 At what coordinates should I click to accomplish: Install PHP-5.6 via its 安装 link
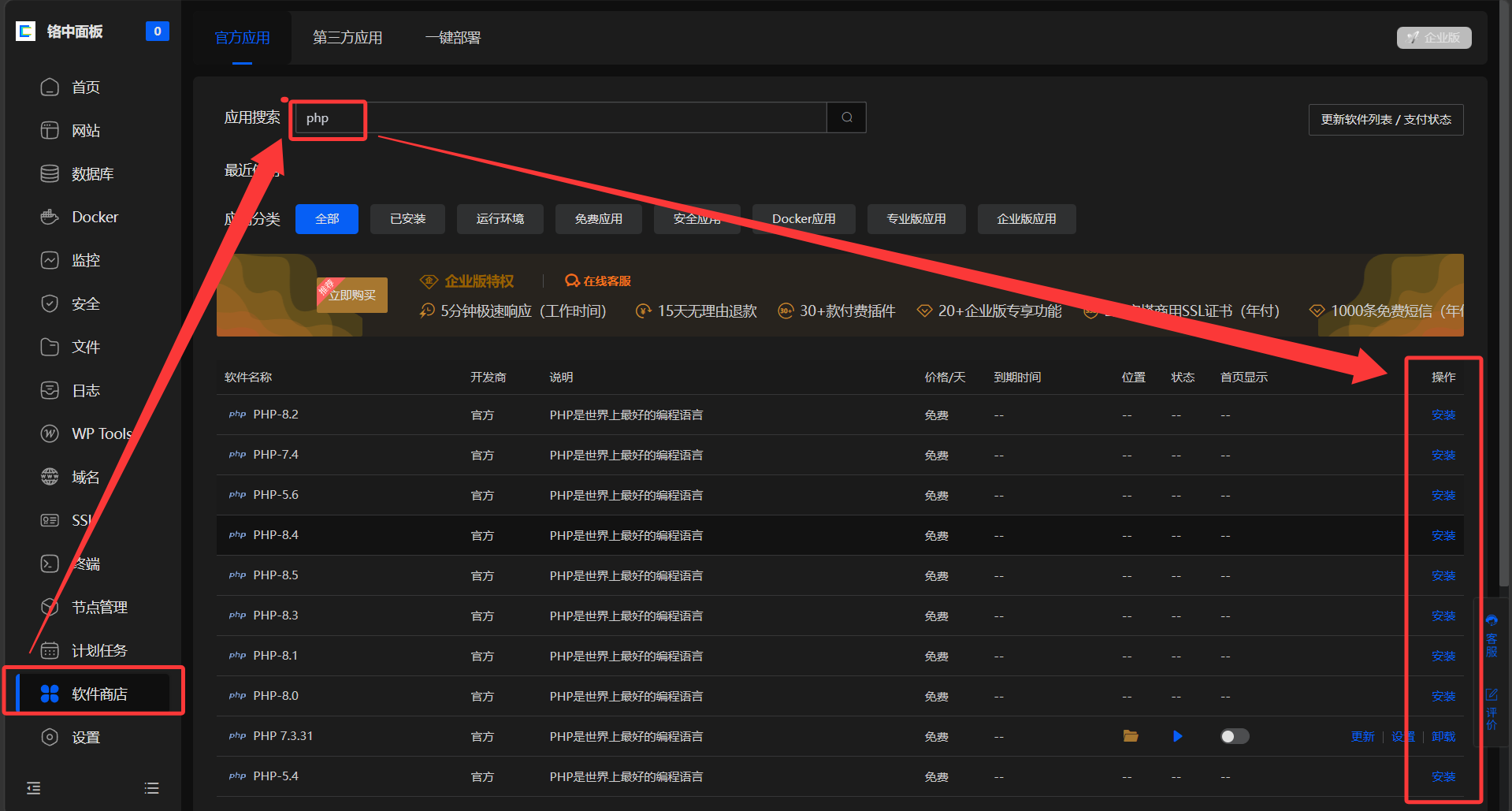(1443, 496)
